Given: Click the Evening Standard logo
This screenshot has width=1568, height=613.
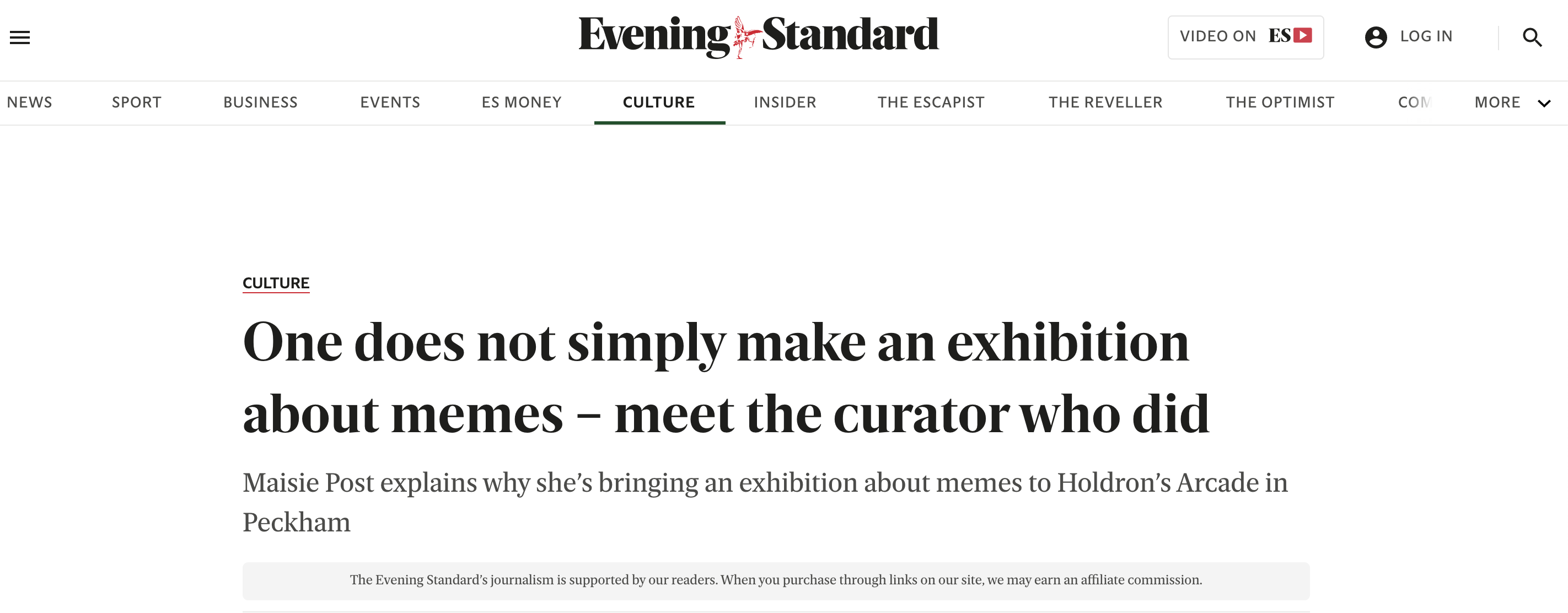Looking at the screenshot, I should pyautogui.click(x=758, y=36).
